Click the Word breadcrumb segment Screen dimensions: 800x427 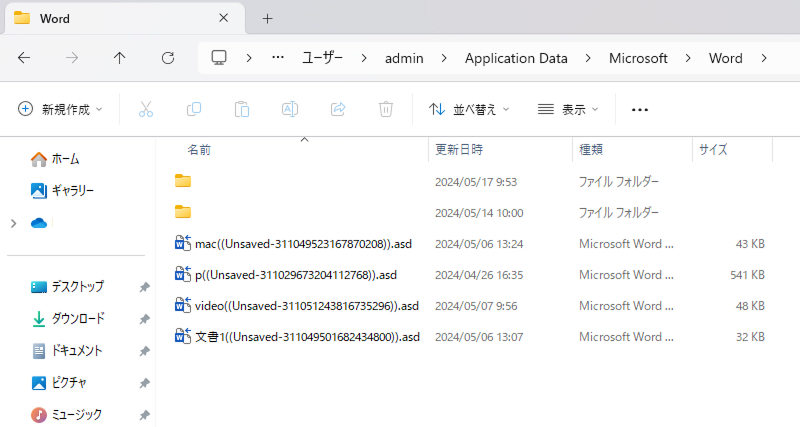tap(726, 58)
